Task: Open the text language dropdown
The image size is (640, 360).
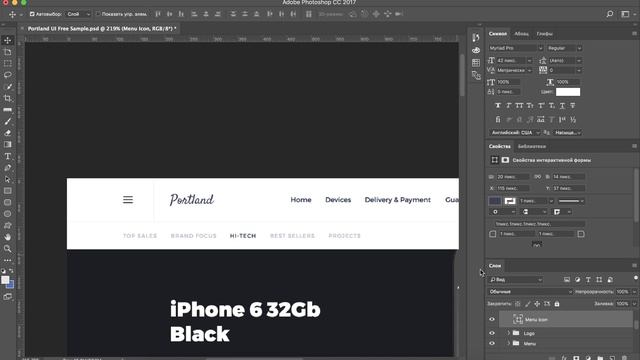Action: 515,133
